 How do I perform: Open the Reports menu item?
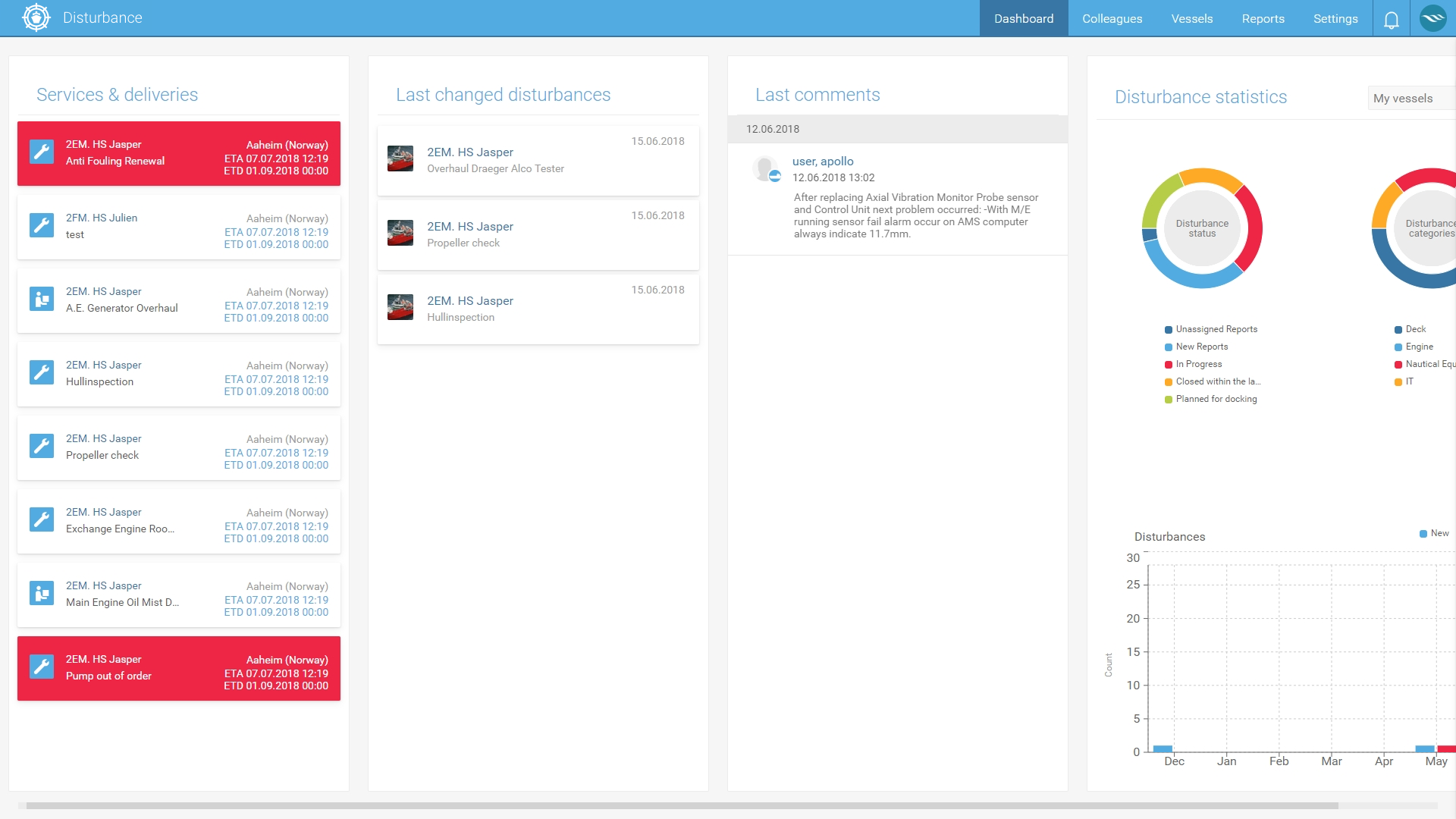tap(1263, 19)
